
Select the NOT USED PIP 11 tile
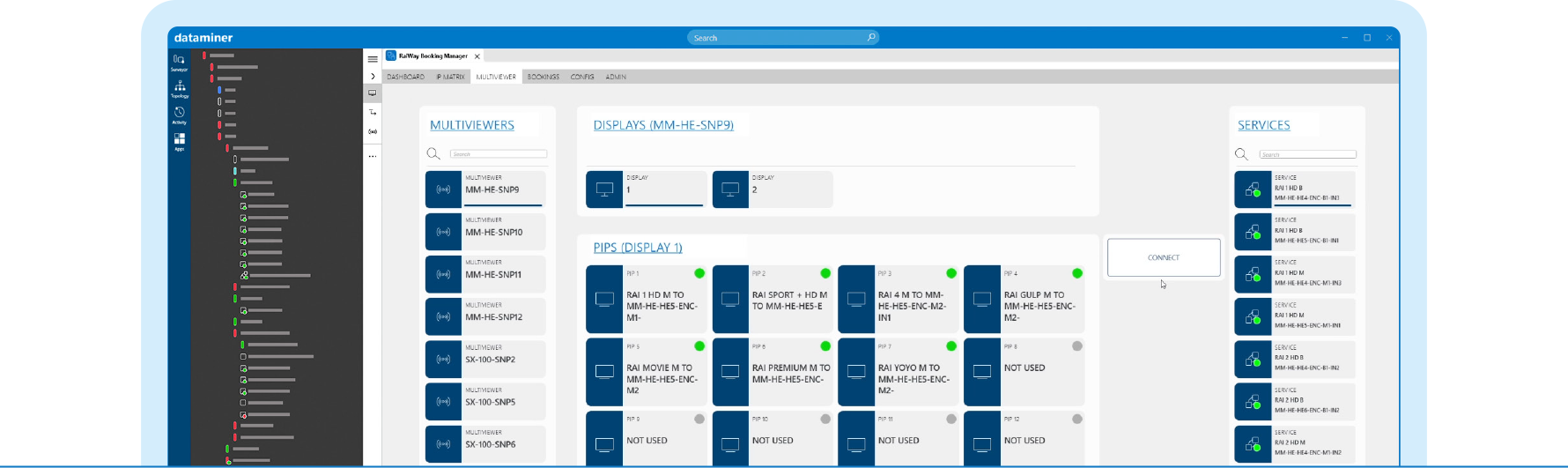coord(899,439)
